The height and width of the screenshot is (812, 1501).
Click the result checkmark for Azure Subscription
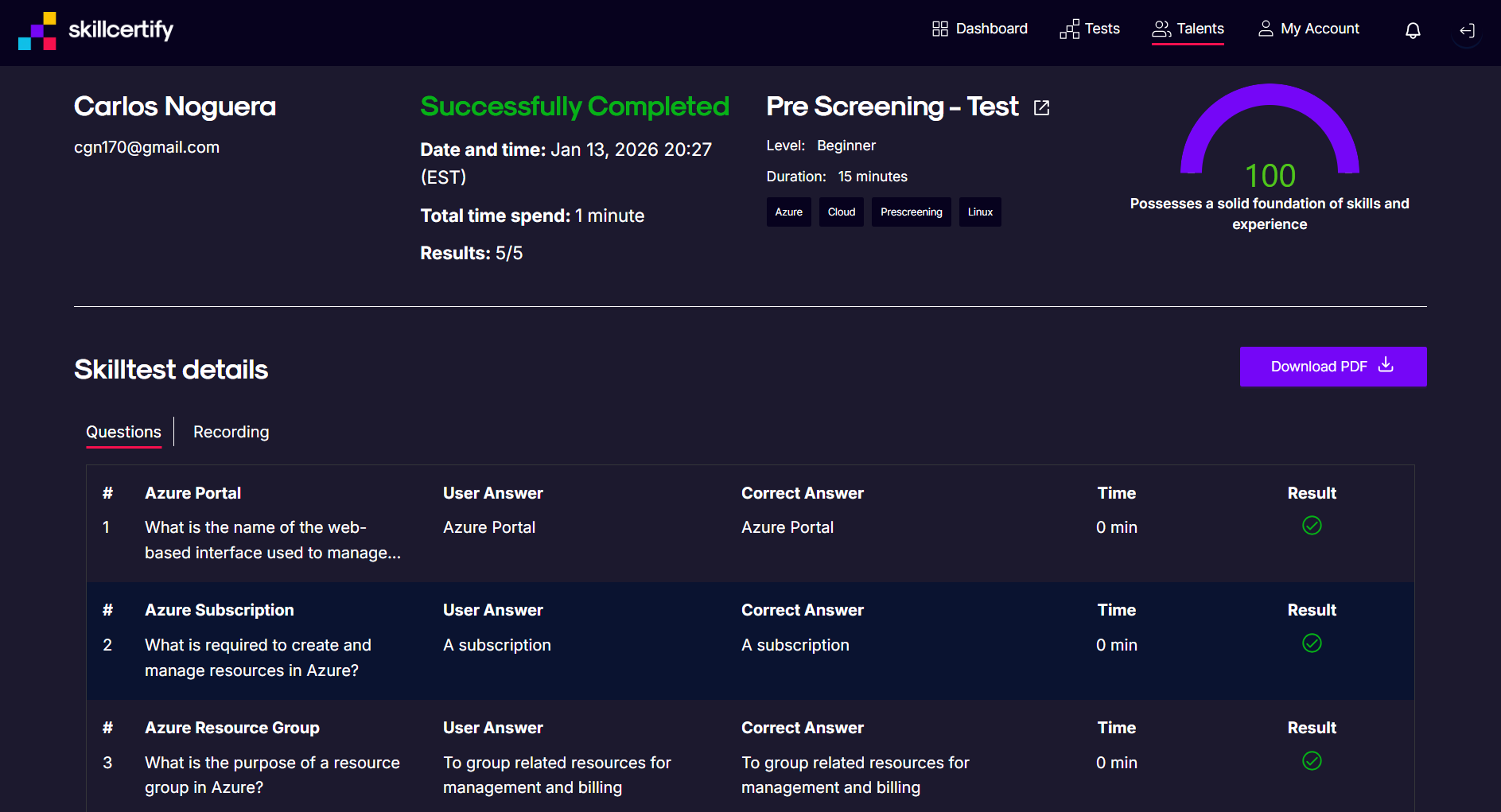click(x=1312, y=643)
